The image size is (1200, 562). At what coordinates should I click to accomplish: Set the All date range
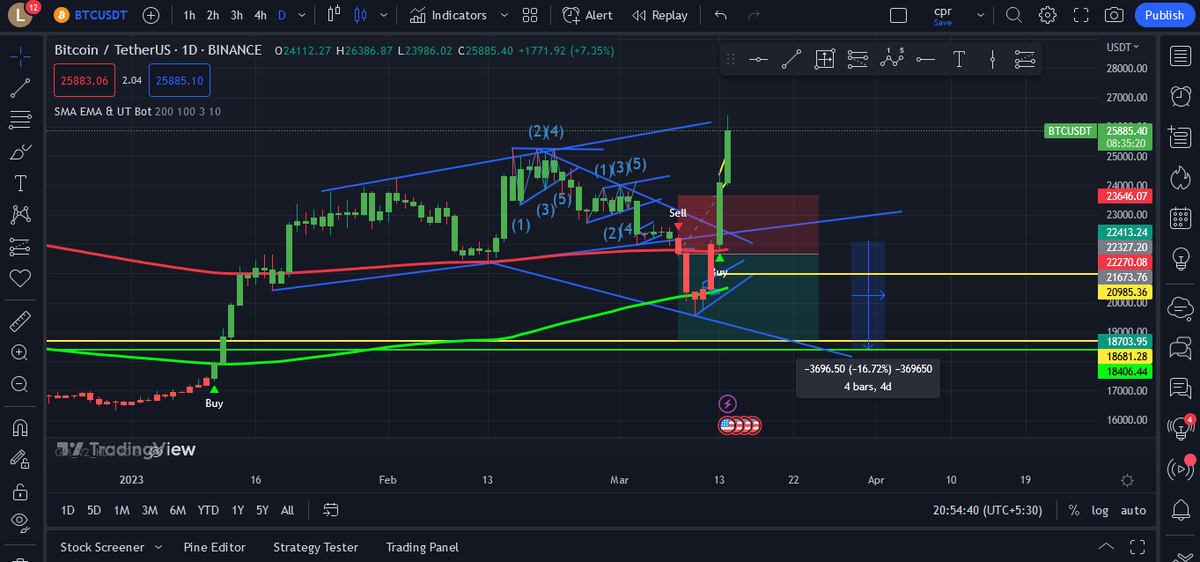(x=287, y=510)
